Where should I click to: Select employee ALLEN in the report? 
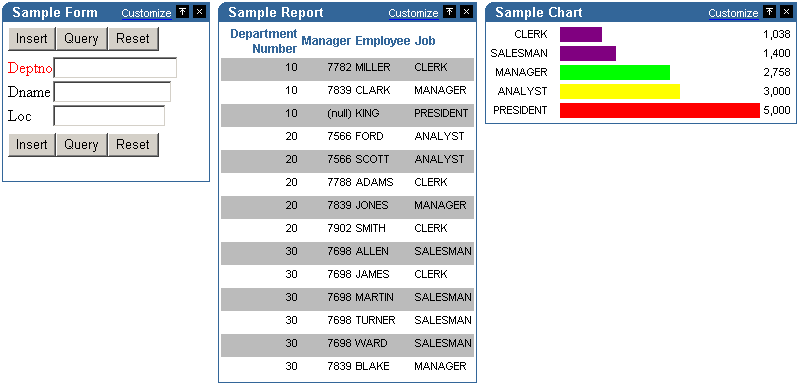pos(372,251)
